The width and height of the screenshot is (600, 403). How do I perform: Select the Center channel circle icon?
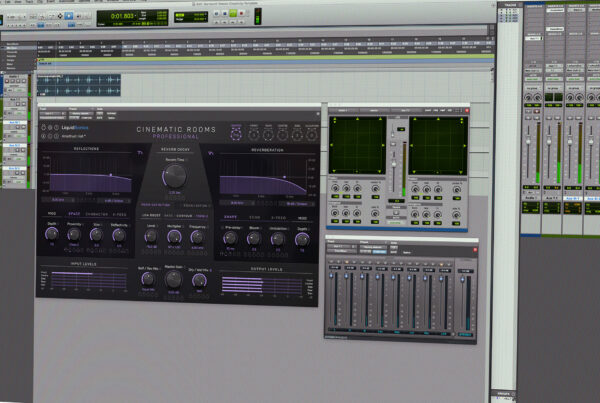(282, 135)
